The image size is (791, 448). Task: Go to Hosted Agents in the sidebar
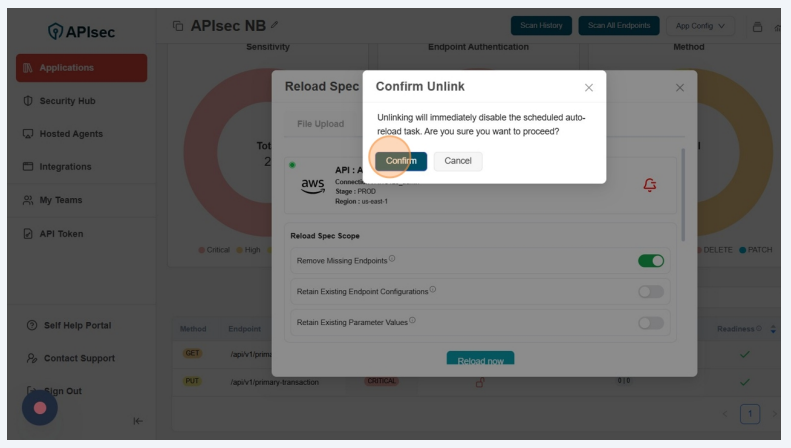point(74,134)
